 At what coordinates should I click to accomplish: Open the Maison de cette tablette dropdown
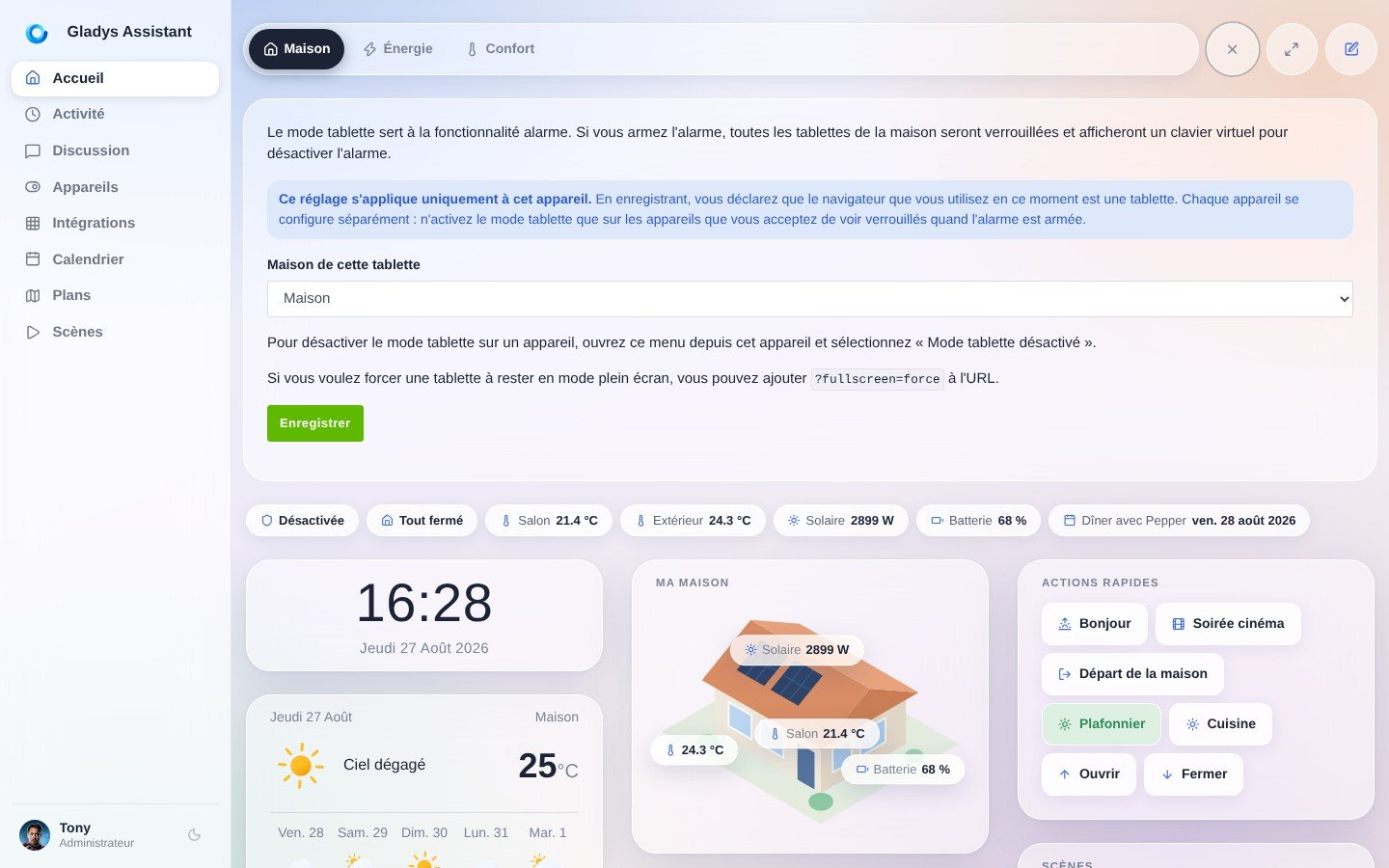(810, 299)
